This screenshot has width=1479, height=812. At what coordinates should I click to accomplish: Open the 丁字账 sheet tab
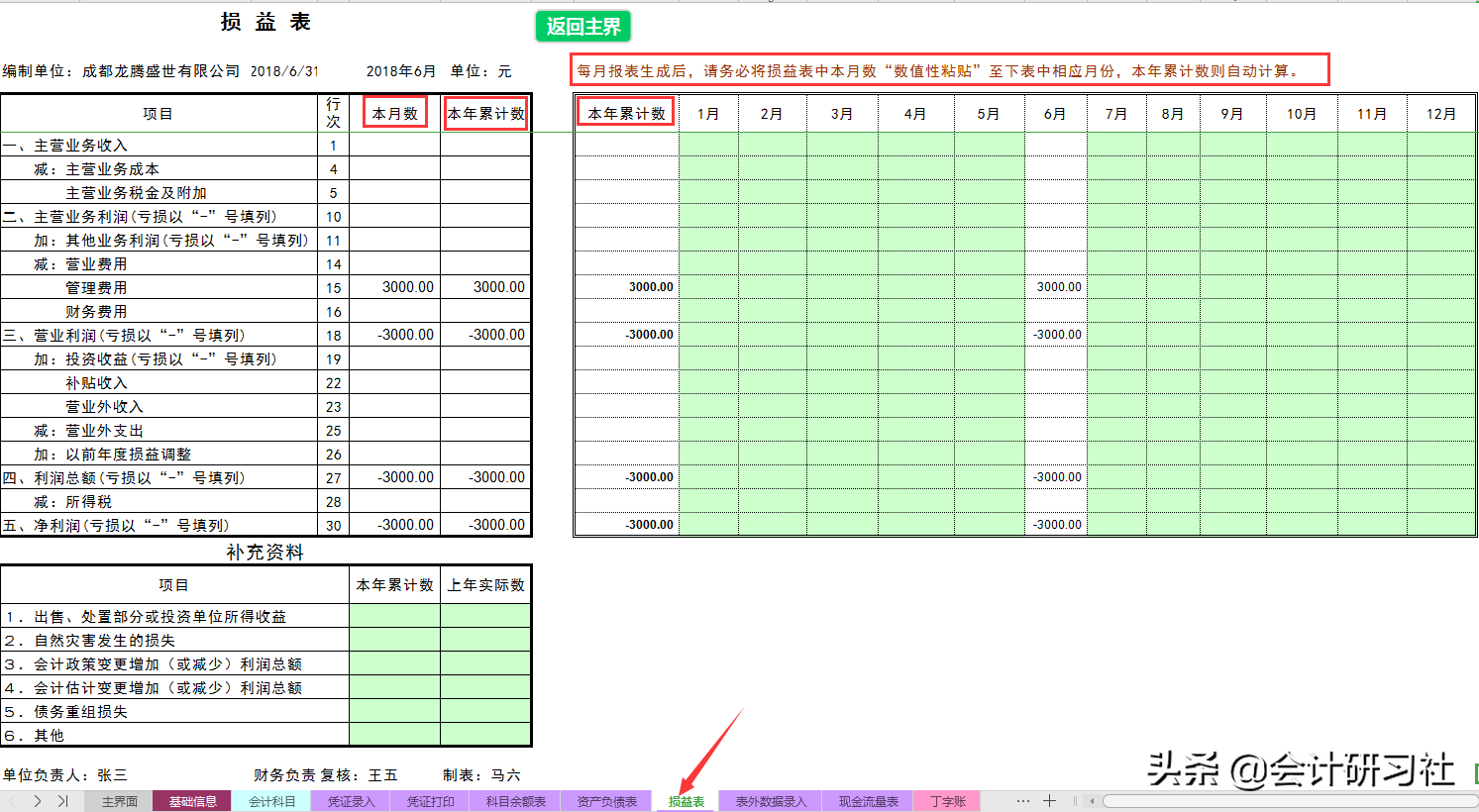947,802
